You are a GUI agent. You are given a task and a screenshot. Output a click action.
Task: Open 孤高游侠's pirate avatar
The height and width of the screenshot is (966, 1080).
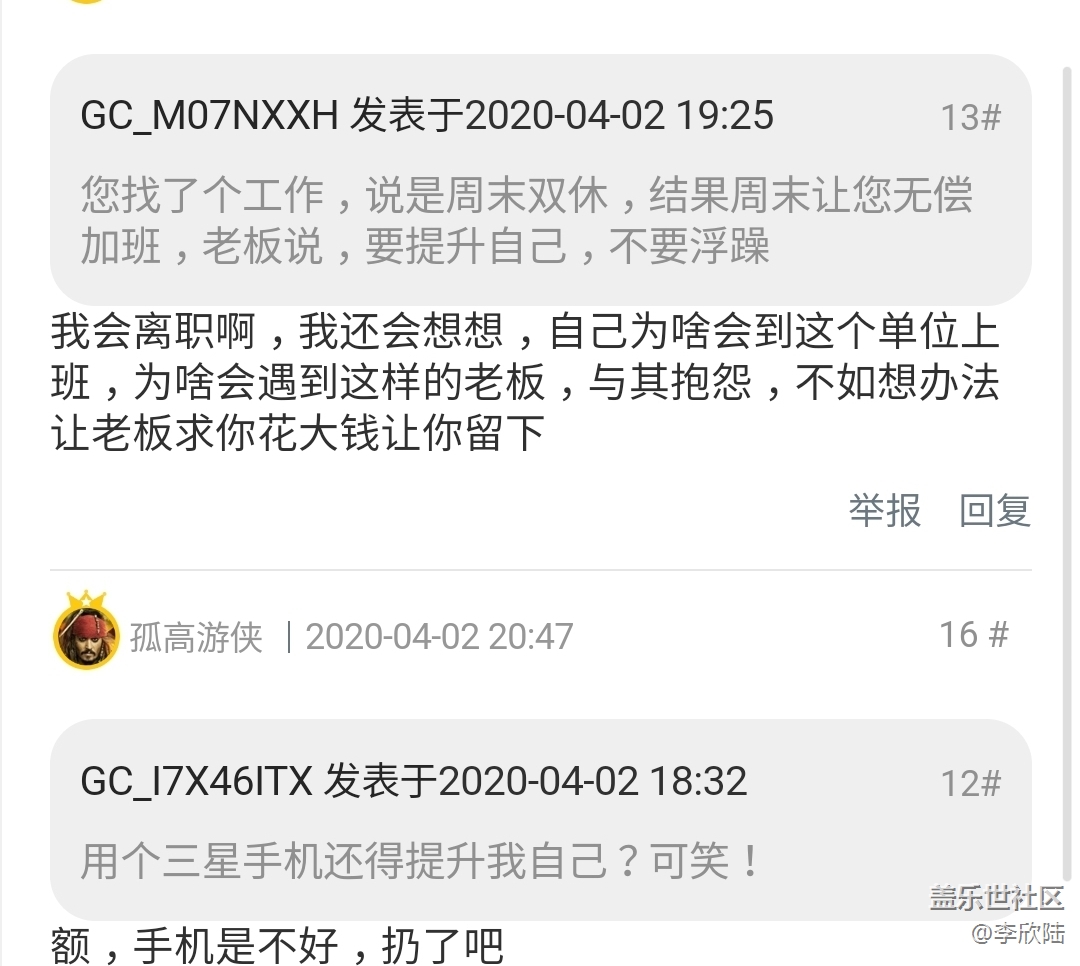86,635
